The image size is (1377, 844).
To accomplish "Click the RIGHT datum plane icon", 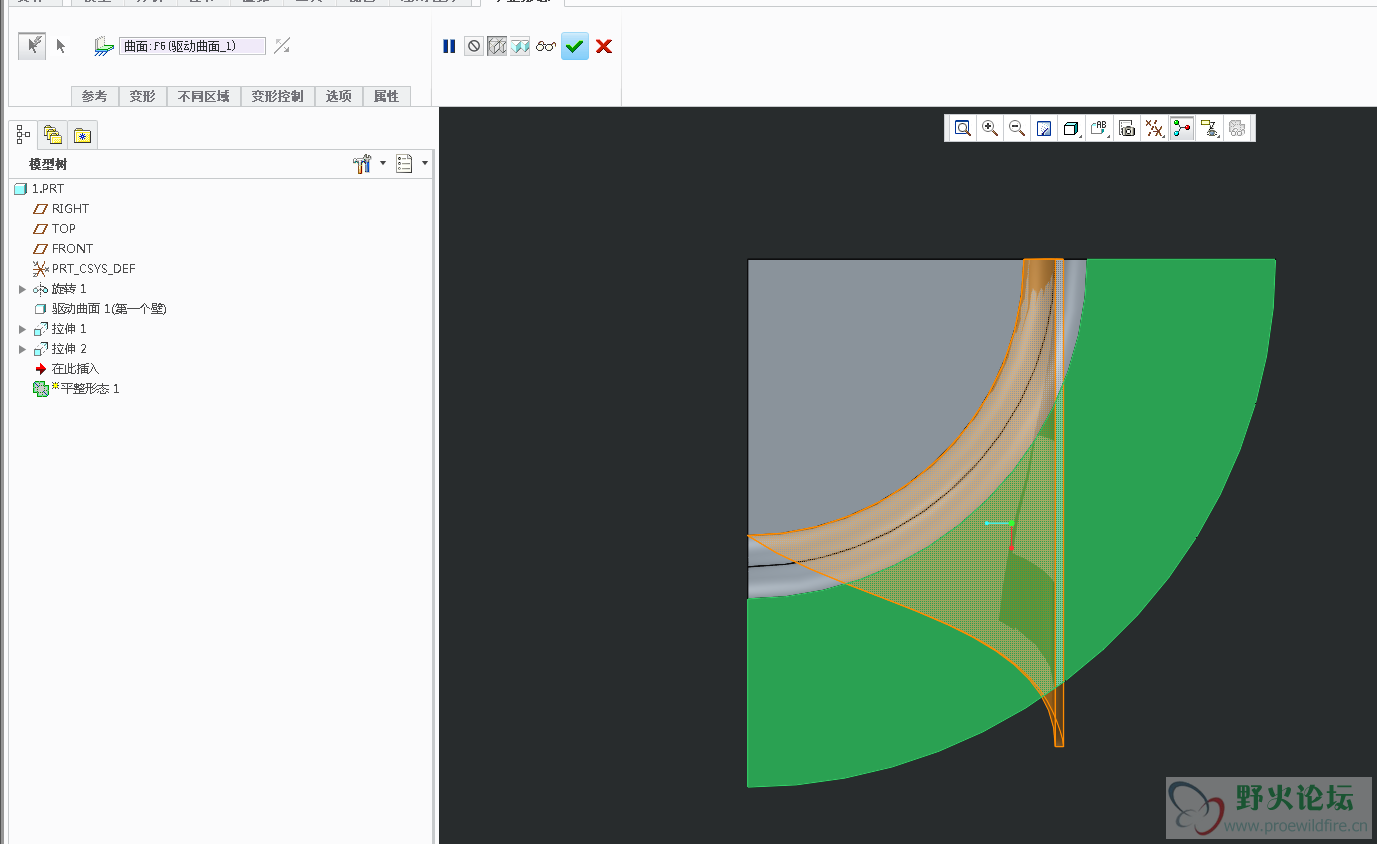I will (x=41, y=209).
